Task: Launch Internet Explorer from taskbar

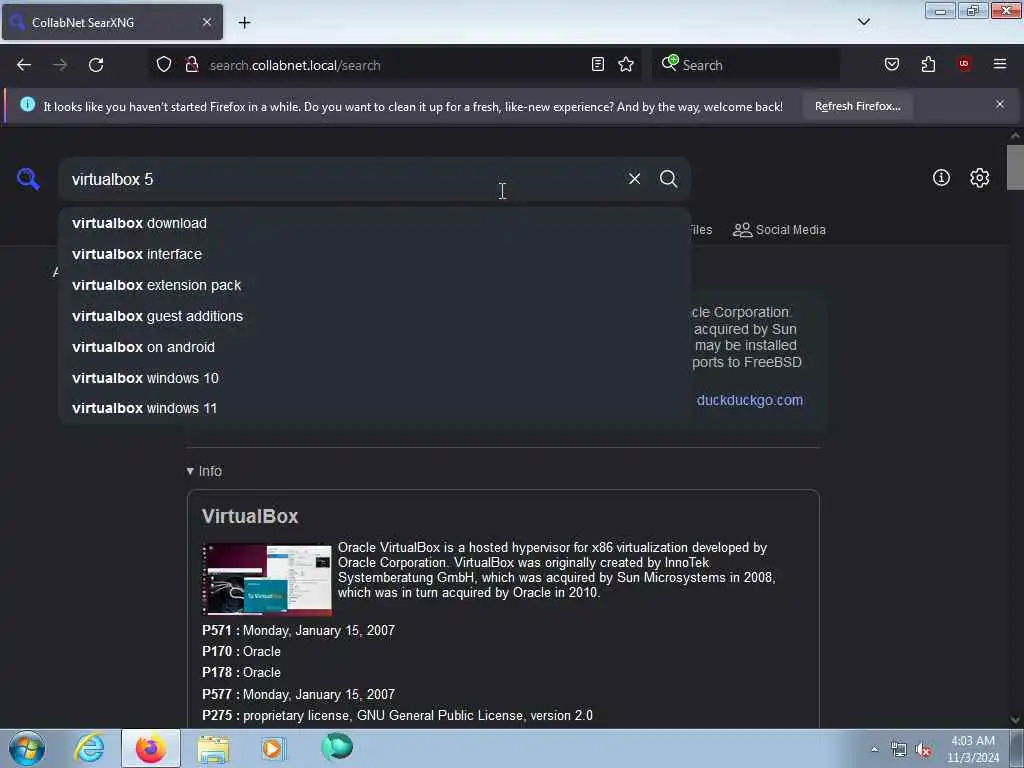Action: 89,748
